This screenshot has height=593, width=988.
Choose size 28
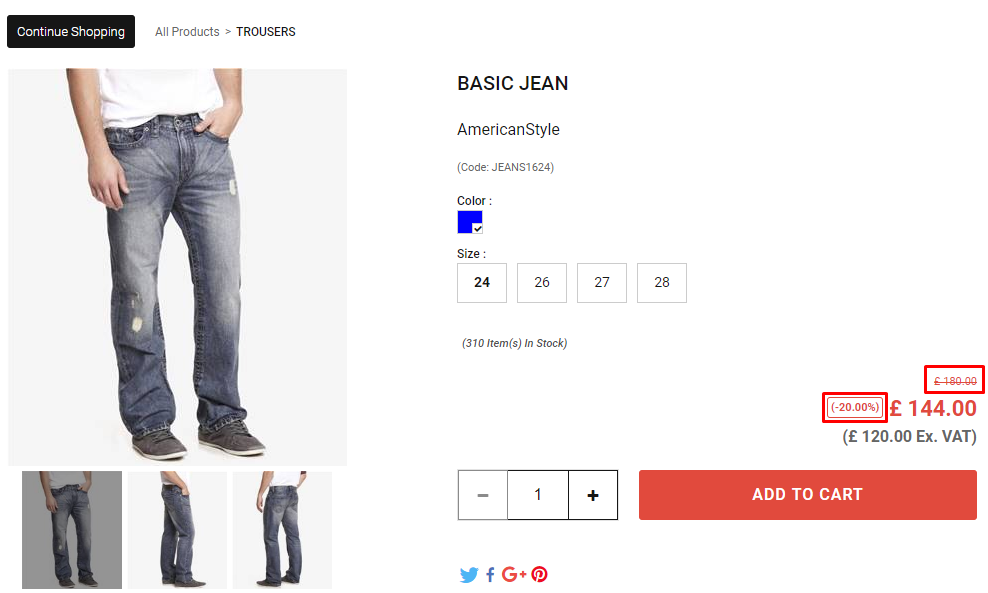tap(662, 283)
